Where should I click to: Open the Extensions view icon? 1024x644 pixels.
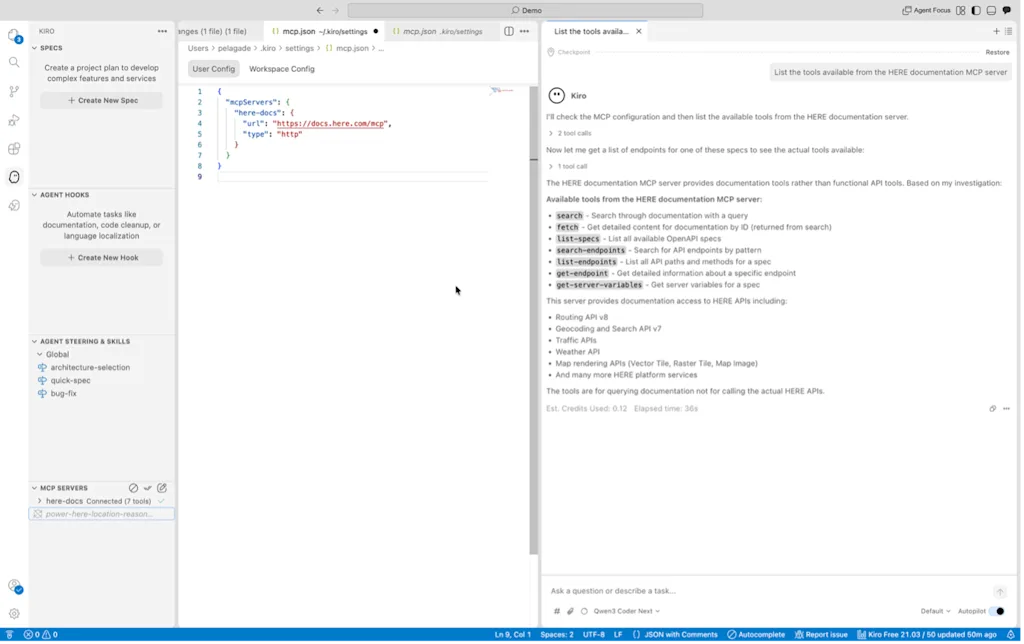click(x=14, y=149)
